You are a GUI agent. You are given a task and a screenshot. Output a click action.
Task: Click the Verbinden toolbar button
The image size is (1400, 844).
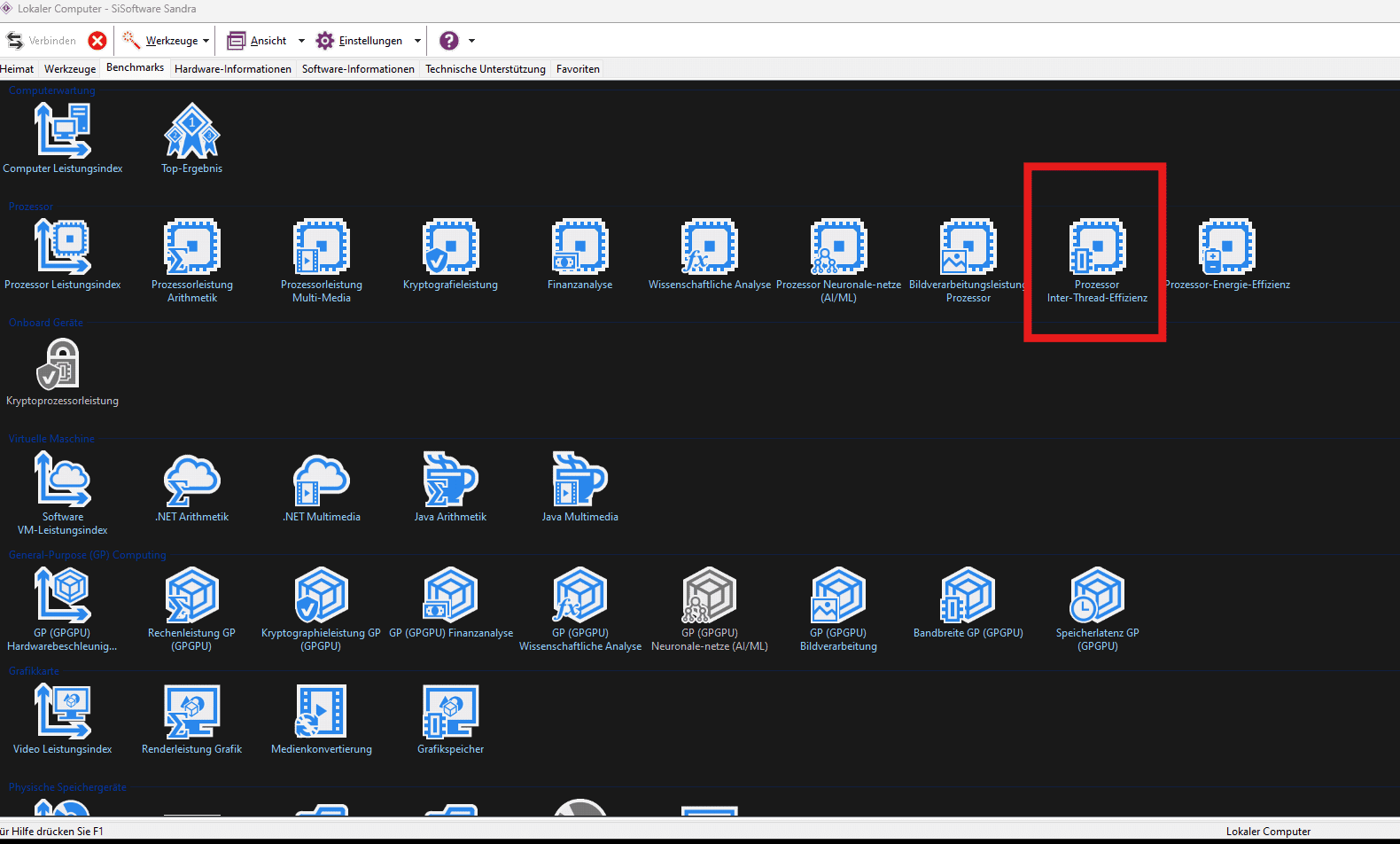tap(42, 41)
